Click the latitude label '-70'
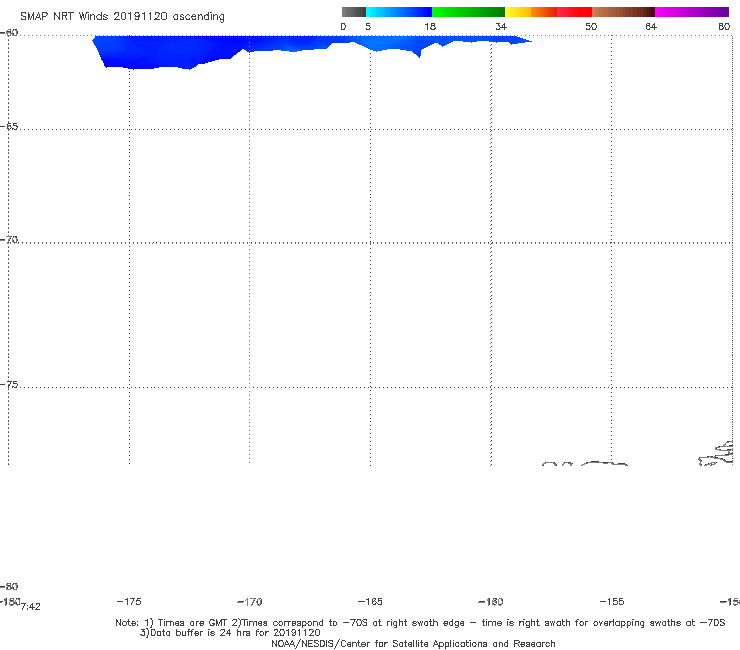The width and height of the screenshot is (740, 650). pos(9,240)
